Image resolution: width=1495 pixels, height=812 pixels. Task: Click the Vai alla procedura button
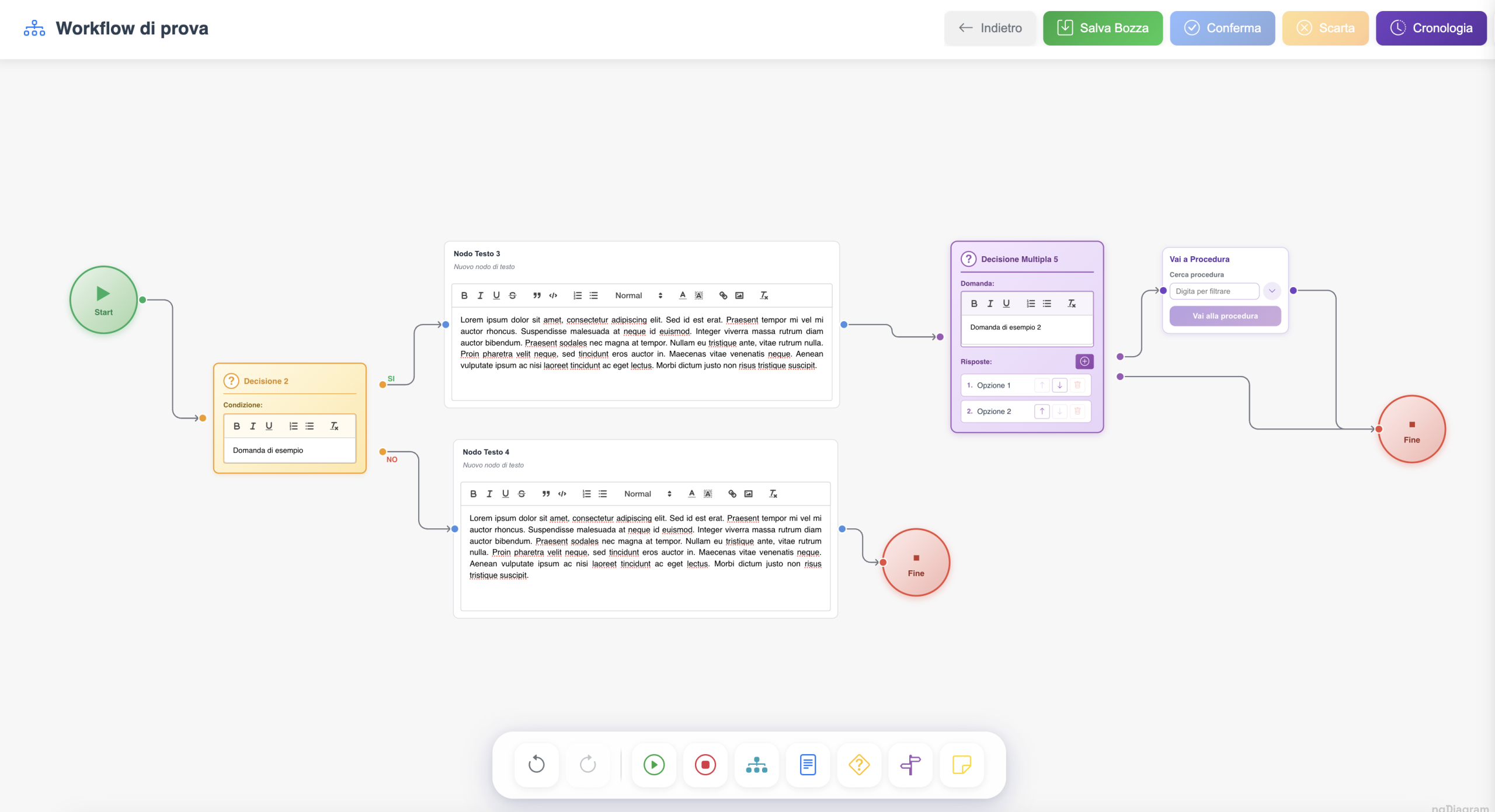[1225, 316]
